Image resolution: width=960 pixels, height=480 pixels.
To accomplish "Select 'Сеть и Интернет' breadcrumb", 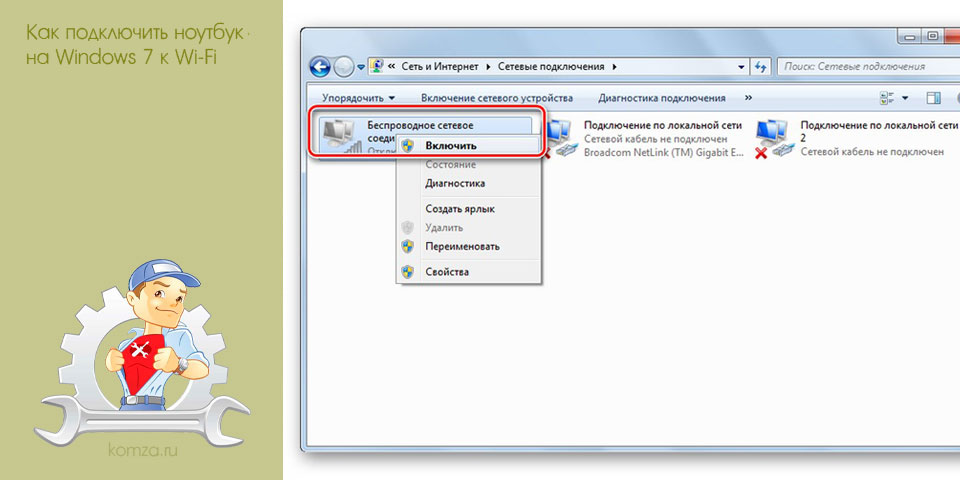I will pos(439,66).
